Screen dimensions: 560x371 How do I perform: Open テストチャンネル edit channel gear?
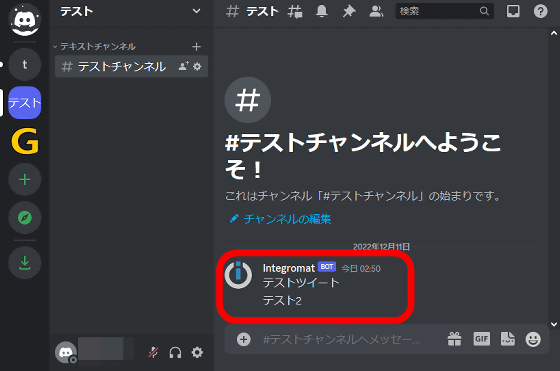point(197,66)
